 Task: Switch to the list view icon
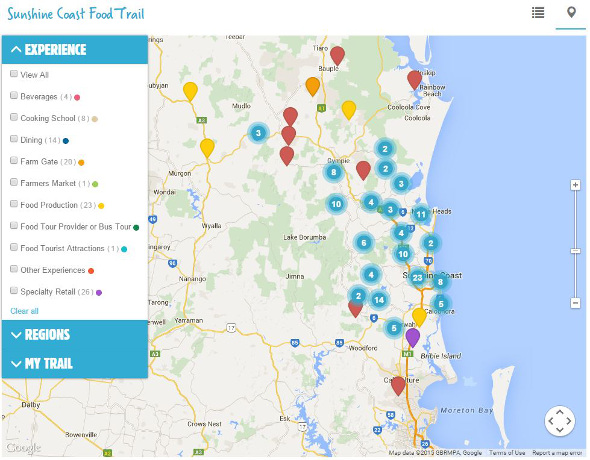click(x=538, y=13)
